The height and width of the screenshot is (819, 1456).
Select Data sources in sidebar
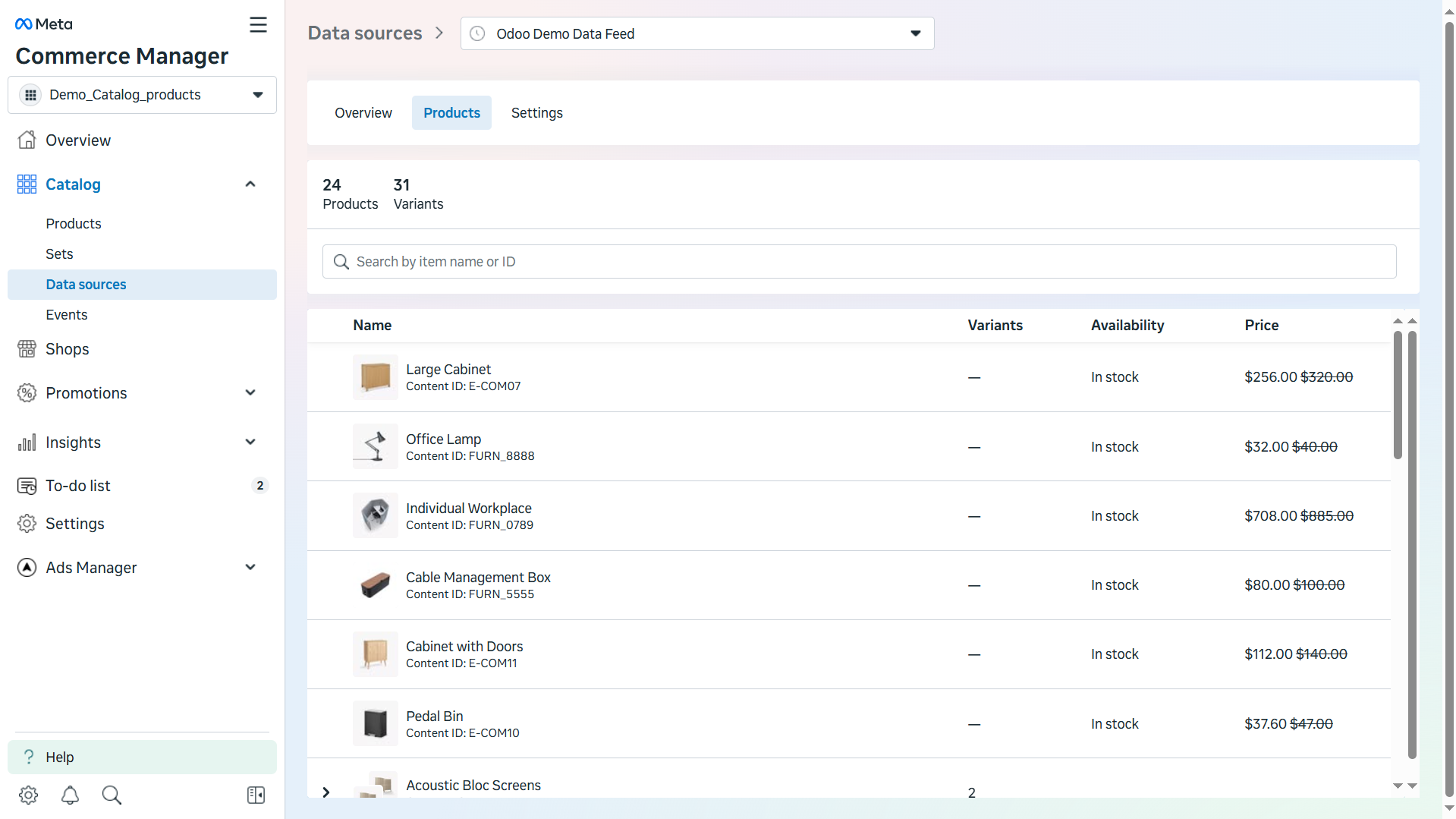(142, 284)
